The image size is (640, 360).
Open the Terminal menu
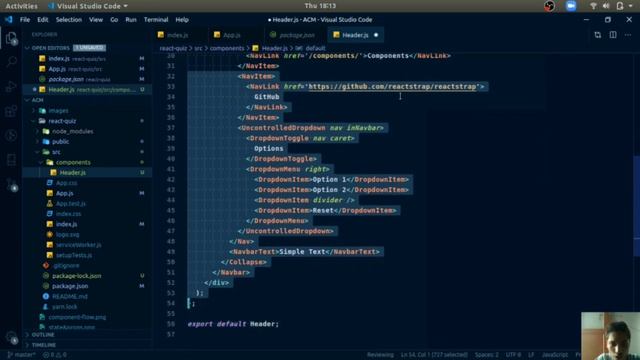[156, 20]
